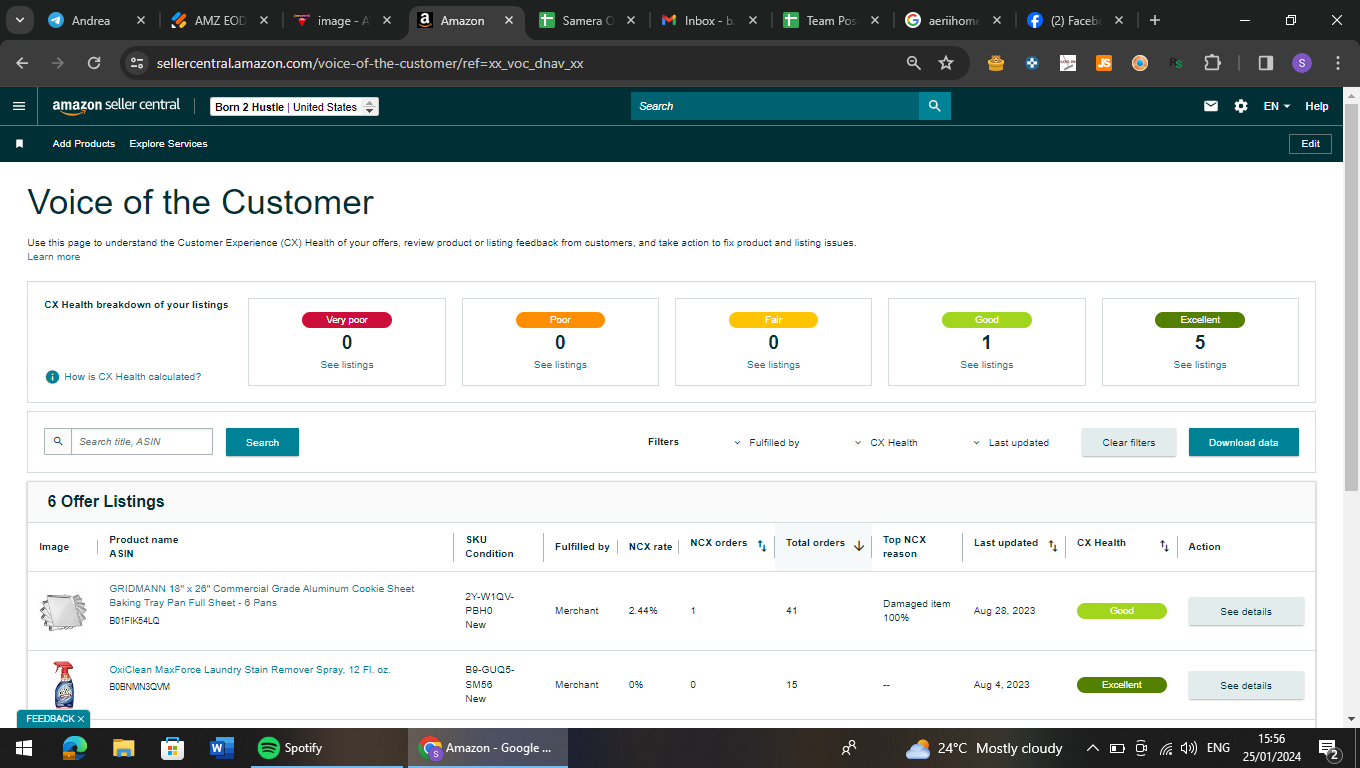Expand the Last updated filter
Image resolution: width=1360 pixels, height=768 pixels.
(1011, 442)
